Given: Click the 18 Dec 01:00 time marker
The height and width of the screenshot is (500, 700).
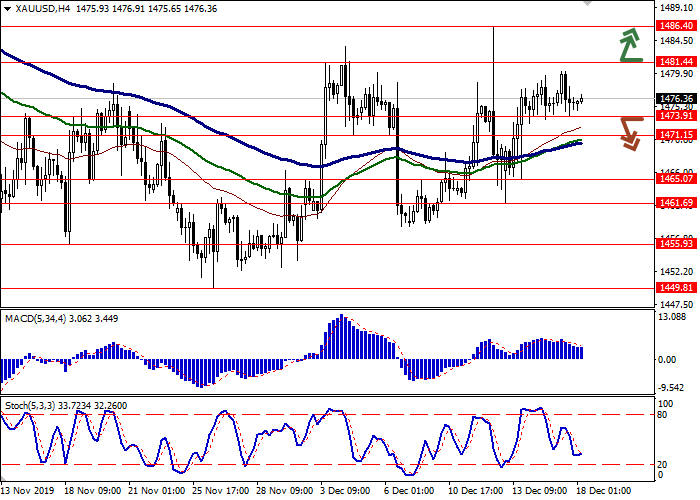Looking at the screenshot, I should [x=609, y=492].
